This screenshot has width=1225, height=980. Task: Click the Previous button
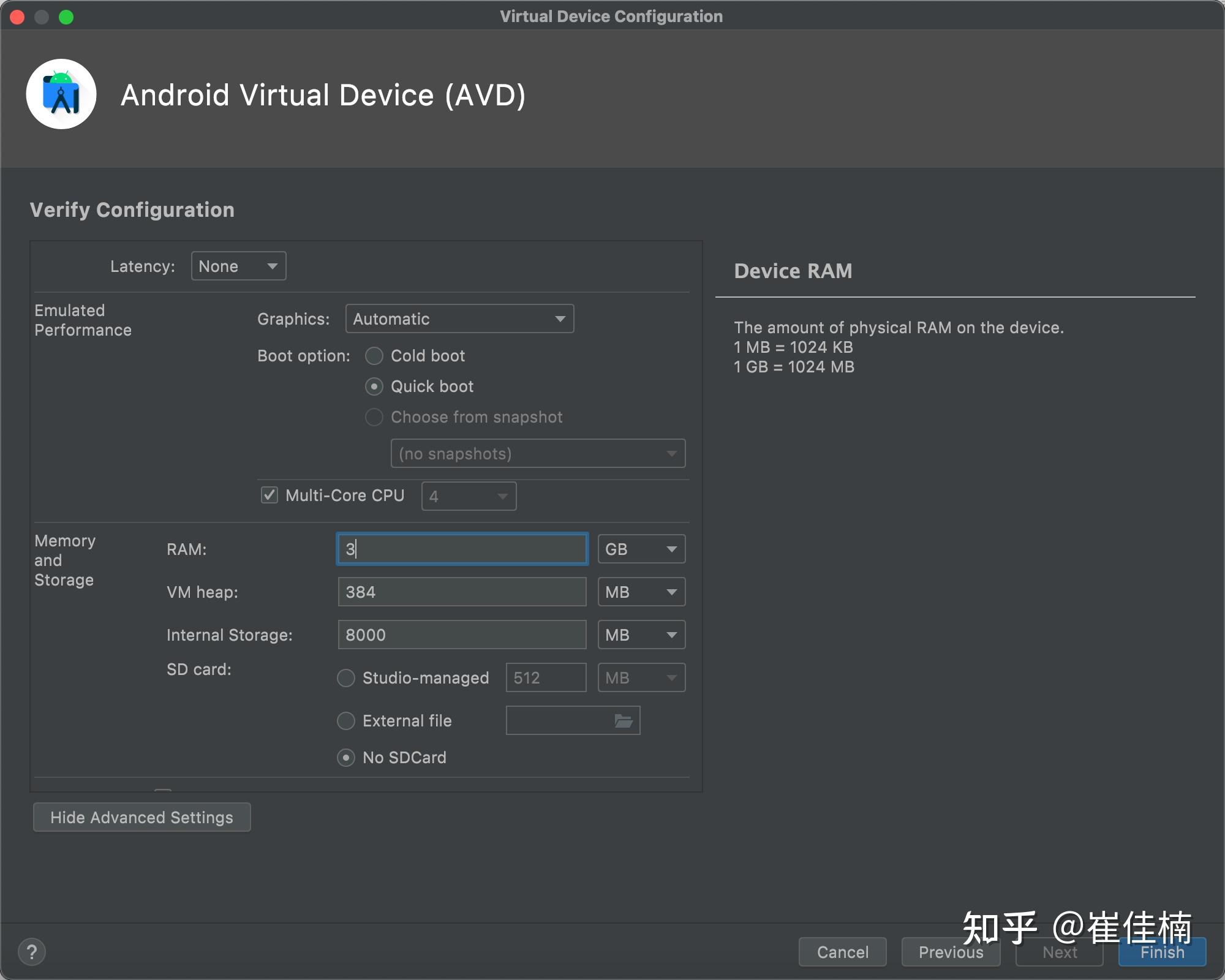pos(950,952)
